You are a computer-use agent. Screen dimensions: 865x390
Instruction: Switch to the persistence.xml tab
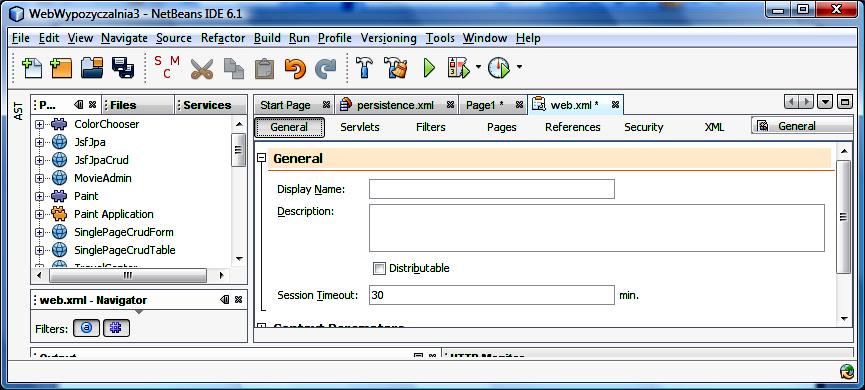[x=396, y=105]
